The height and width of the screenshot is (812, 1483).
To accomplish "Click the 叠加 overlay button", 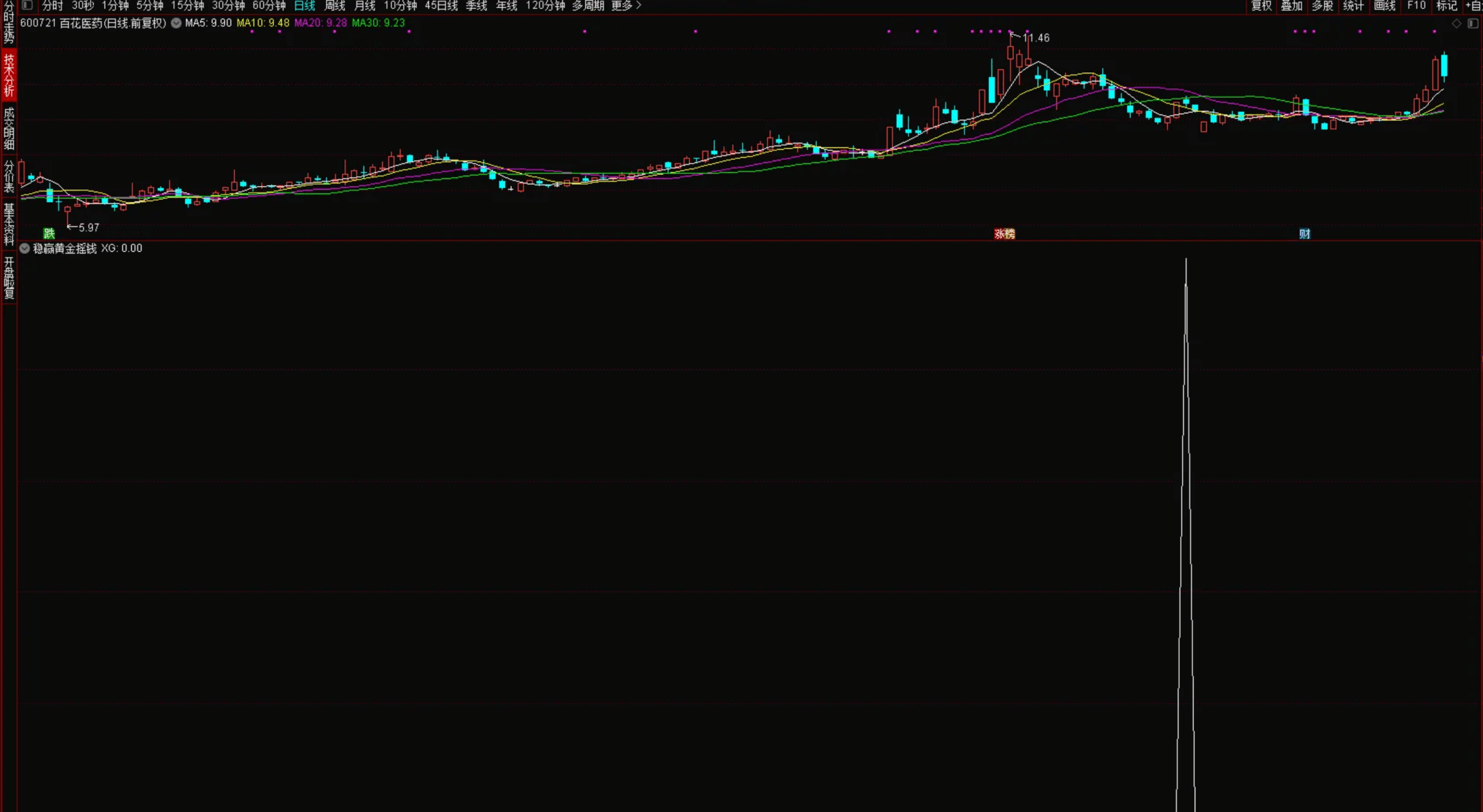I will (1291, 6).
